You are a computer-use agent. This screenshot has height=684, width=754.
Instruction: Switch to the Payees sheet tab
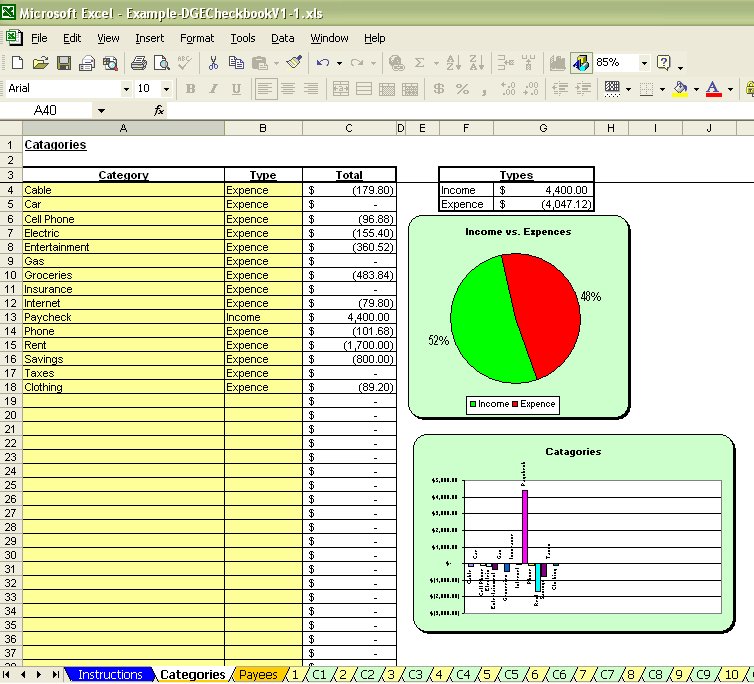(258, 675)
